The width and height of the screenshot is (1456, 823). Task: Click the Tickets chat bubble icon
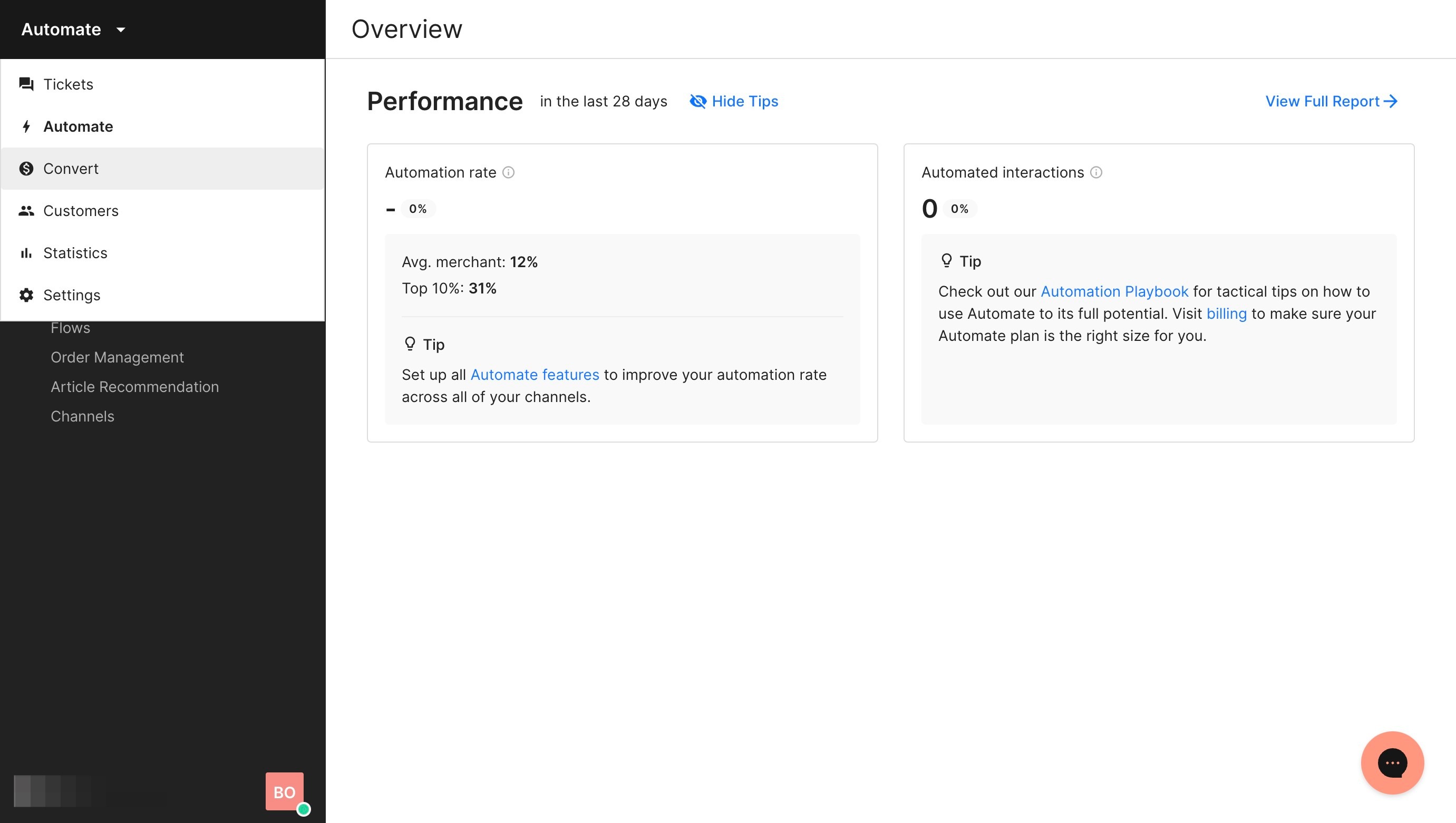(26, 84)
